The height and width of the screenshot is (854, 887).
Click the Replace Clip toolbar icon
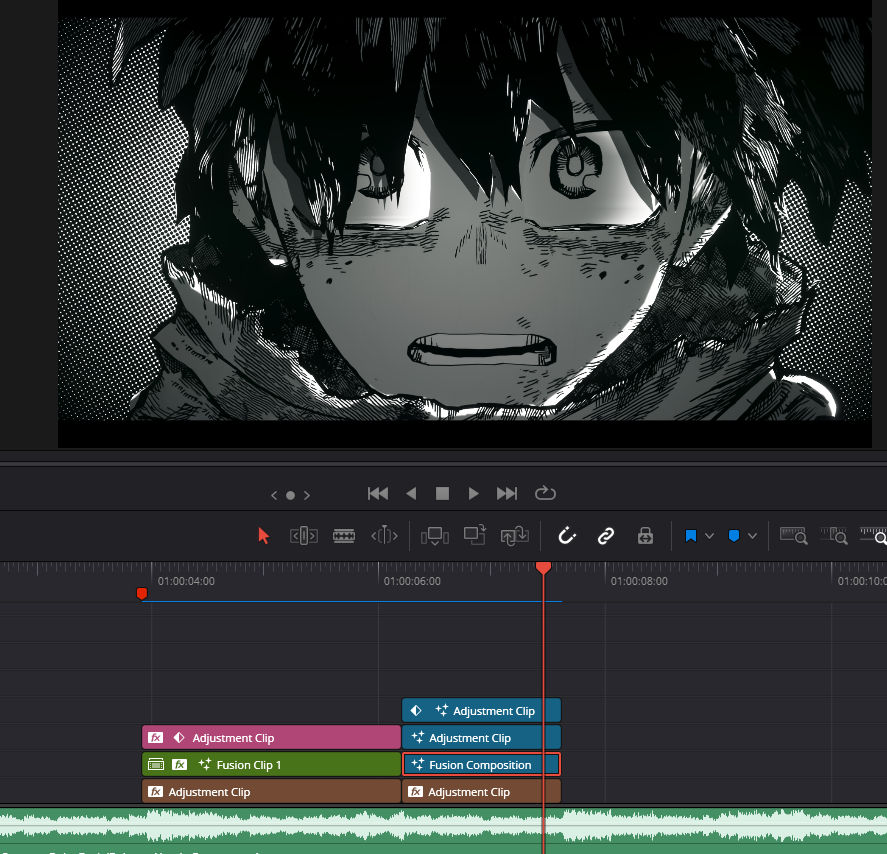[514, 536]
